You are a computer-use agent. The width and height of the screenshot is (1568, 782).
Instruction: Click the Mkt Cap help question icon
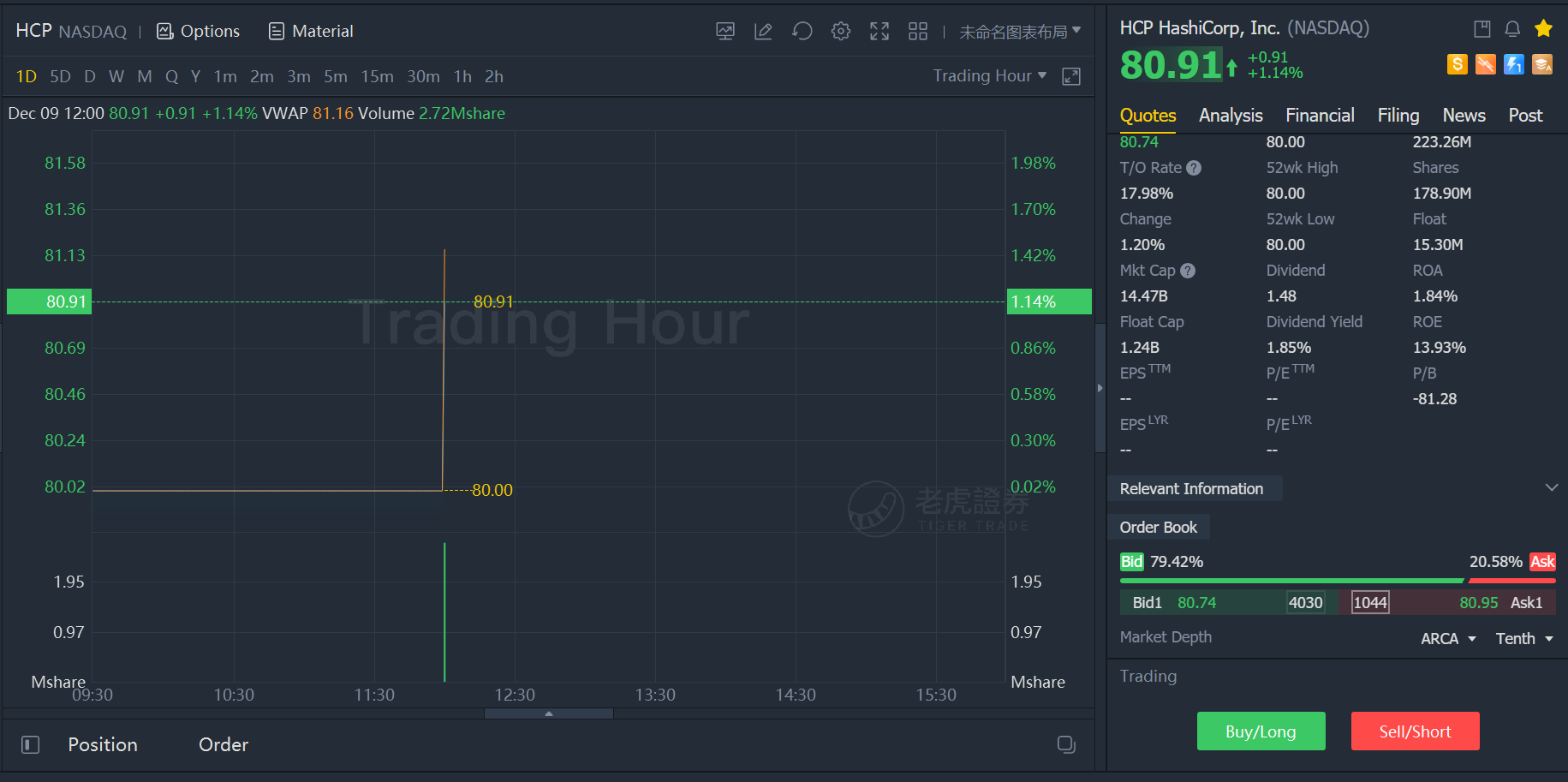(x=1188, y=271)
